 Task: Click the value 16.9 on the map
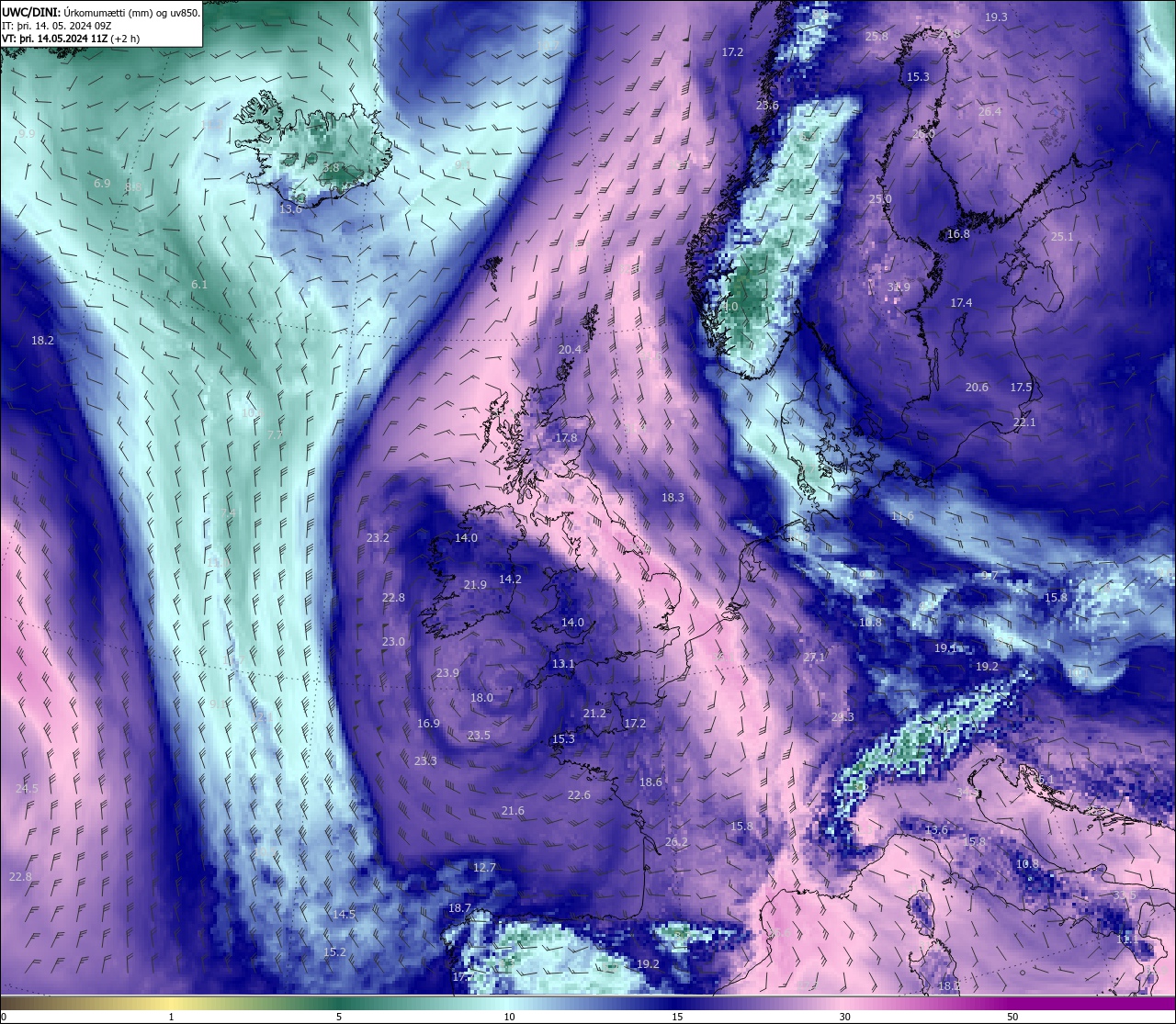pyautogui.click(x=428, y=724)
